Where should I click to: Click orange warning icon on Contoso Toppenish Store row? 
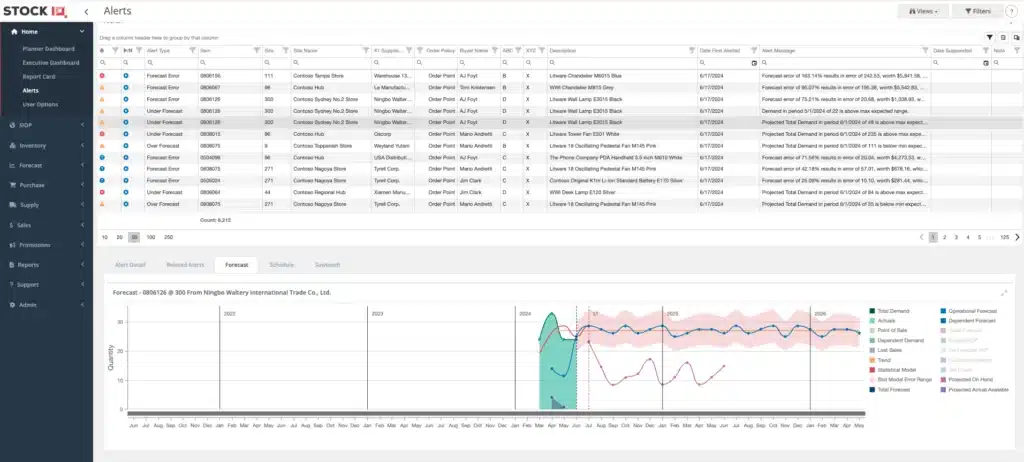(x=102, y=146)
